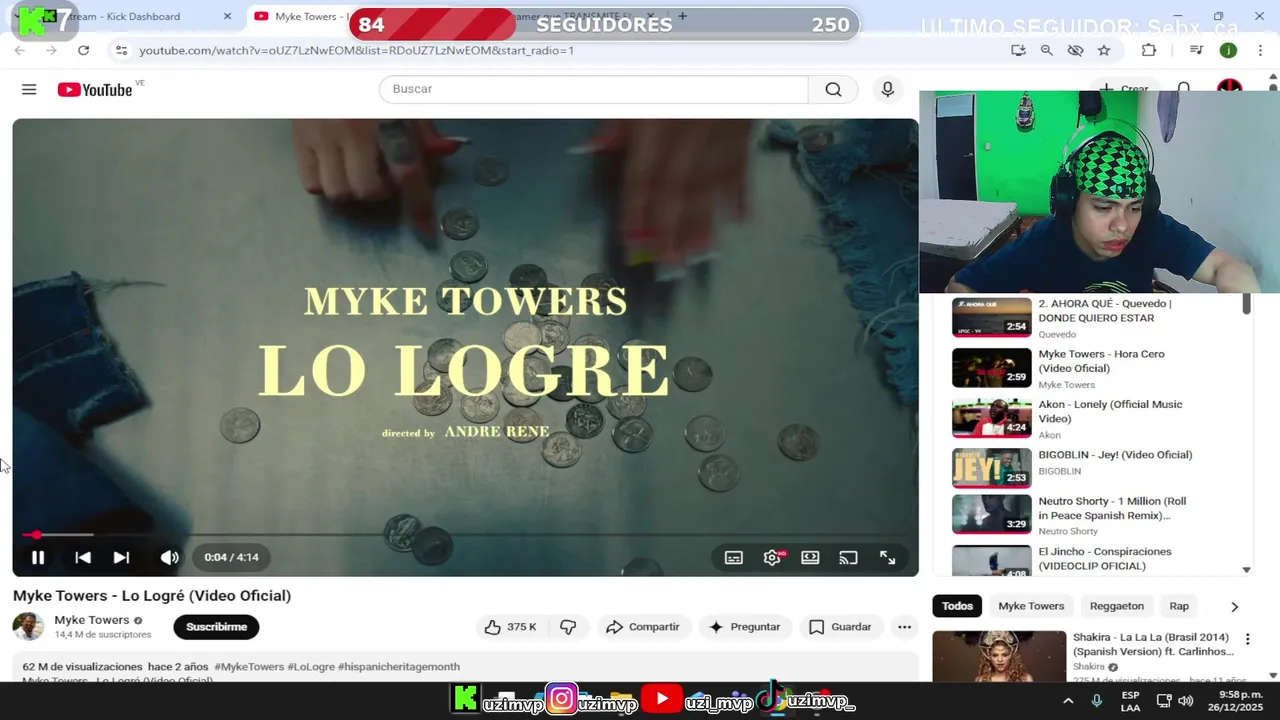Open a new browser tab
The width and height of the screenshot is (1280, 720).
point(682,16)
